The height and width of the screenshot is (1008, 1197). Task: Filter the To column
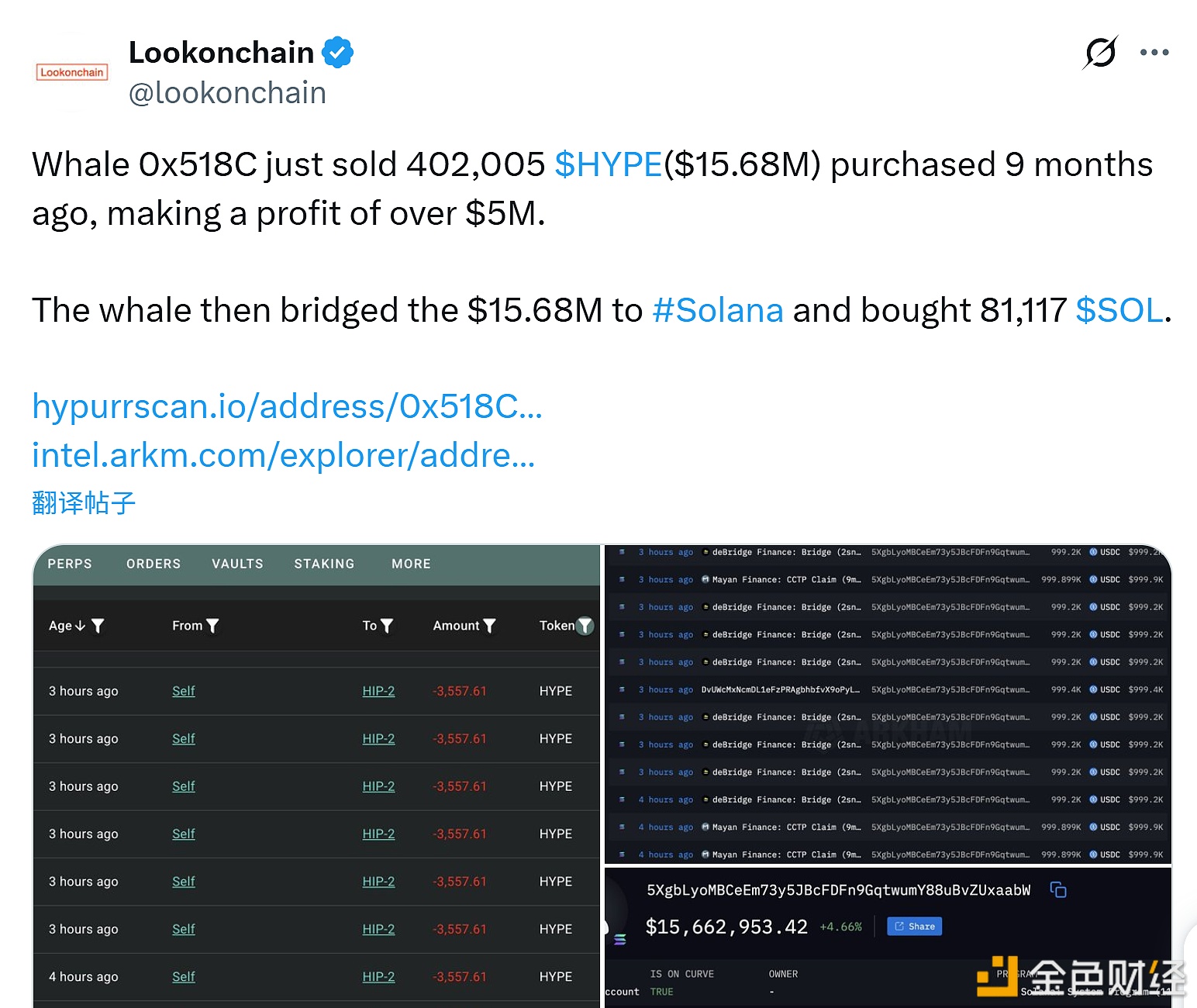[387, 626]
